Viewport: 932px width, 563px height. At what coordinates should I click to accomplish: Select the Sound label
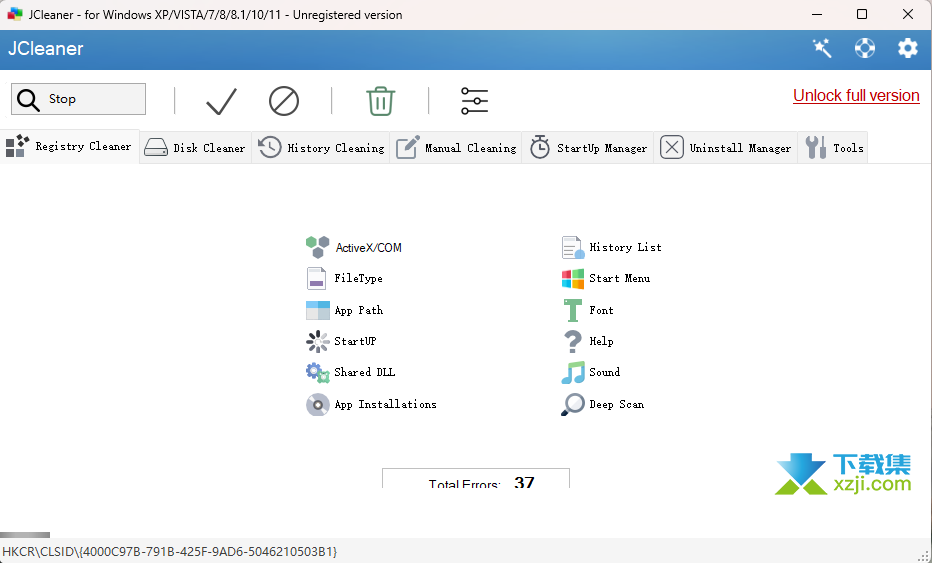tap(604, 372)
